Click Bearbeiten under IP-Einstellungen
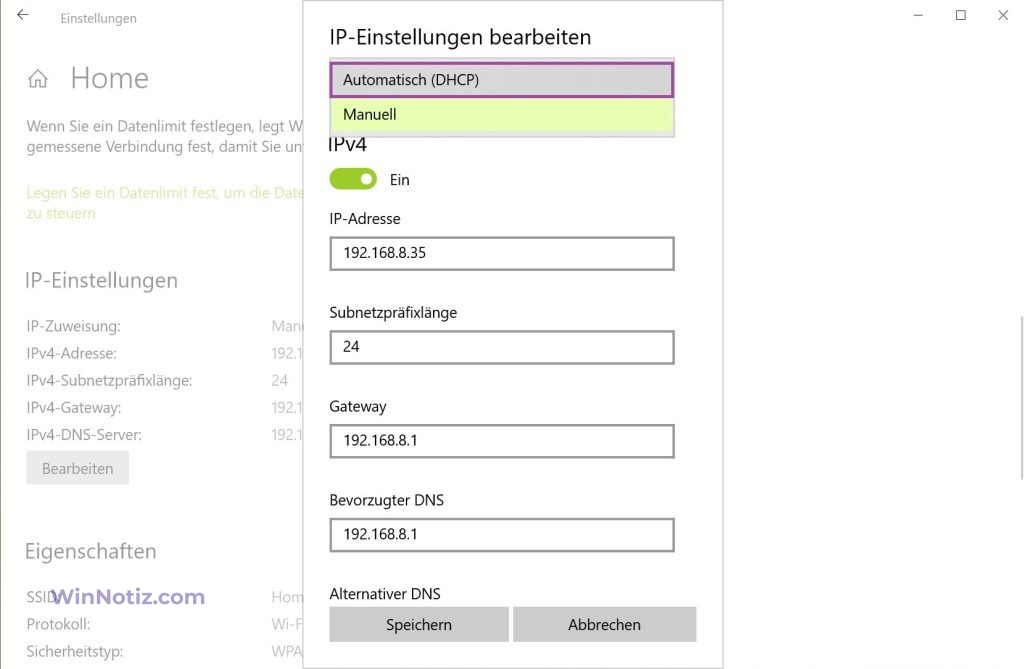Screen dimensions: 1024x669 tap(77, 467)
